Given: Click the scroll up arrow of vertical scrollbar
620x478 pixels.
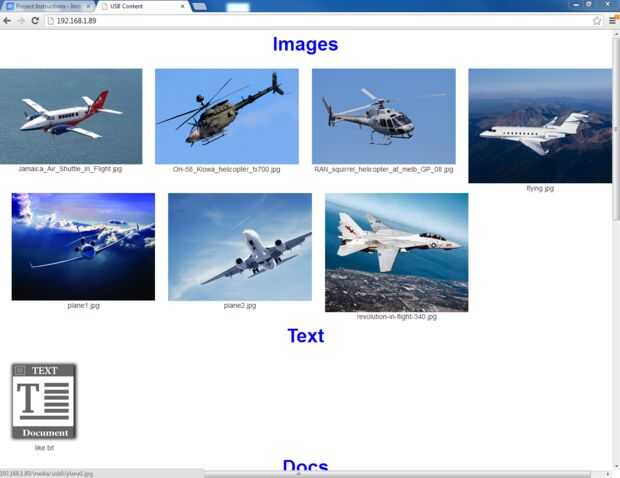Looking at the screenshot, I should 616,34.
